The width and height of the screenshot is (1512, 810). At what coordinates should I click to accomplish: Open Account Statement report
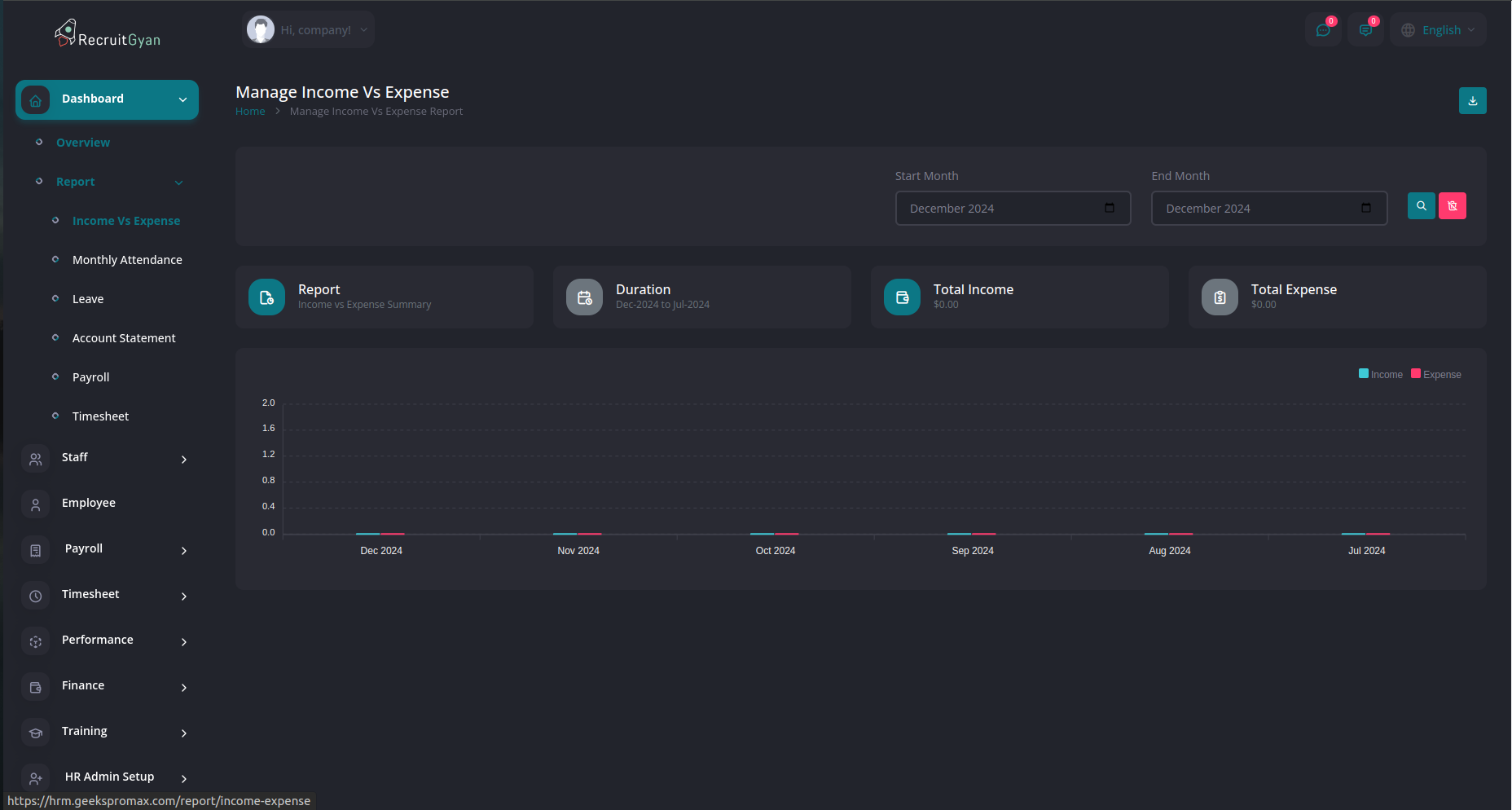point(124,338)
